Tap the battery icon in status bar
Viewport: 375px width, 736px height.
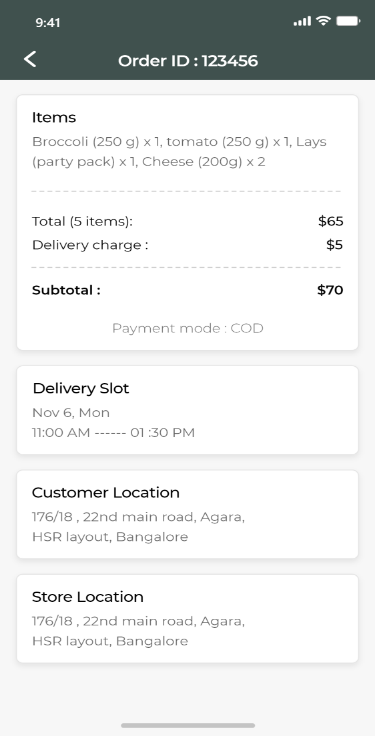tap(348, 21)
